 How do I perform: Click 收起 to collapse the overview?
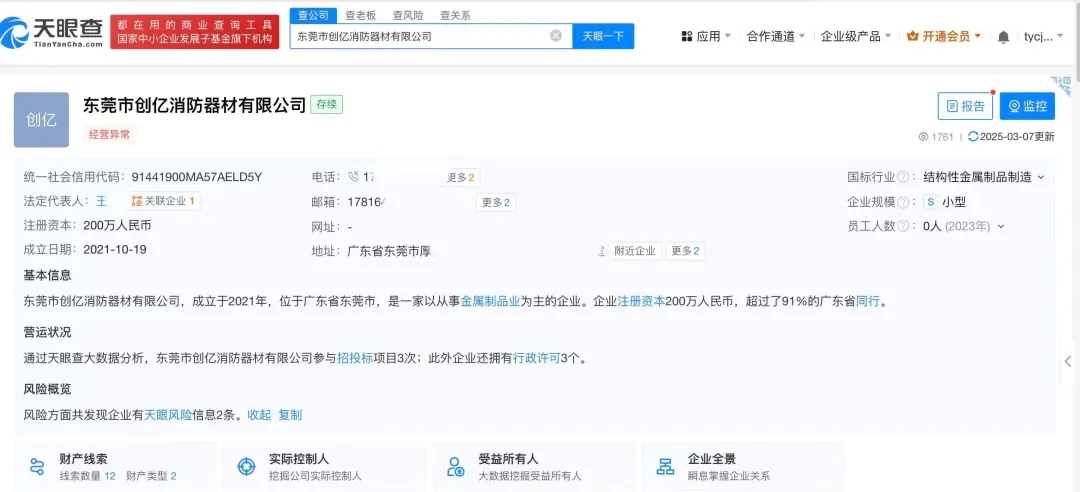(260, 415)
